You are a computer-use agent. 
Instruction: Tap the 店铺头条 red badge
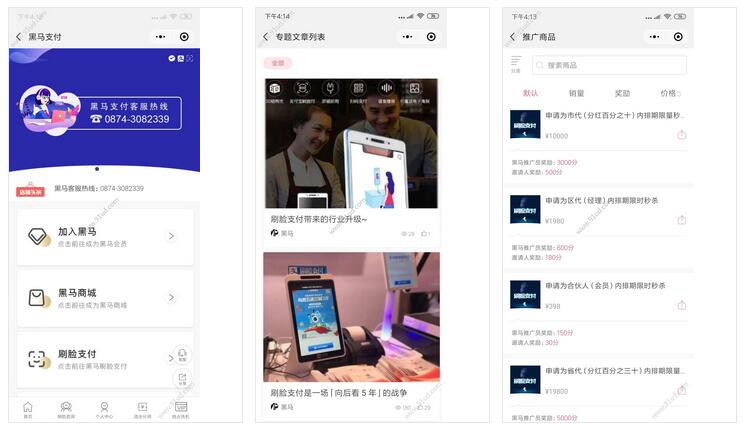(30, 191)
